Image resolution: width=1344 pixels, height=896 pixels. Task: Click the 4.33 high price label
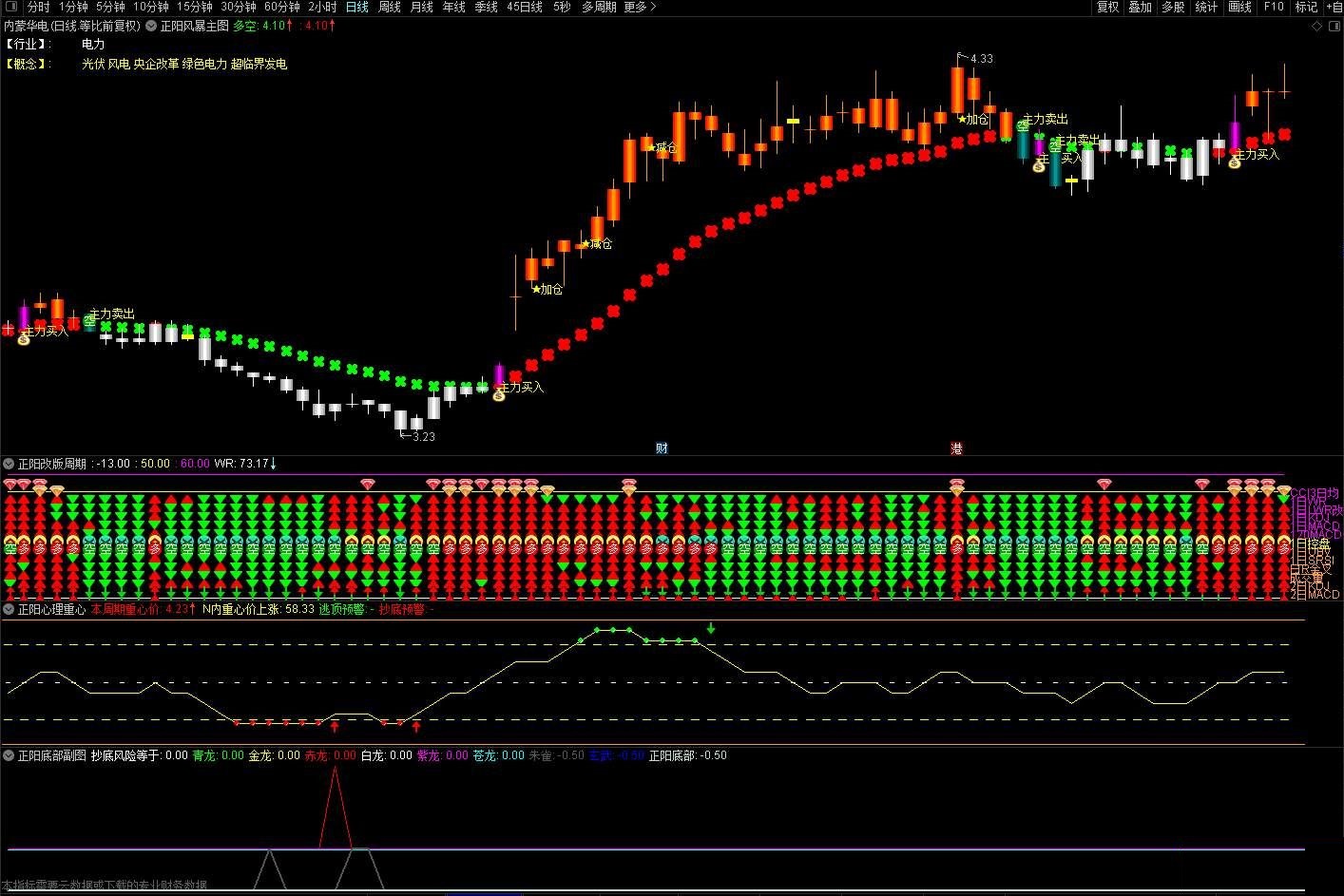tap(981, 58)
